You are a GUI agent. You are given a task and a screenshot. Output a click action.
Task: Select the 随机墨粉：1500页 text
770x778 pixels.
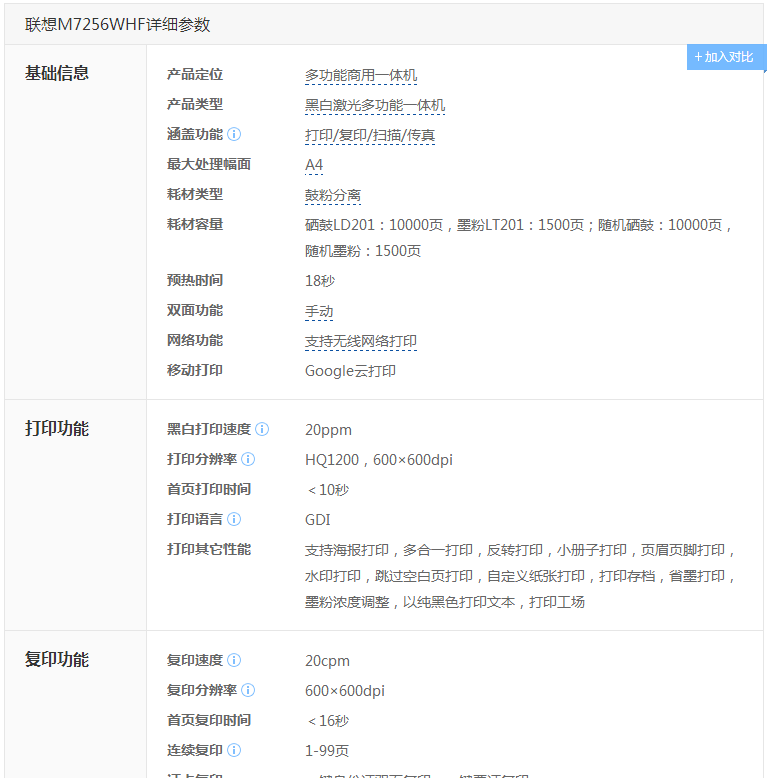363,251
